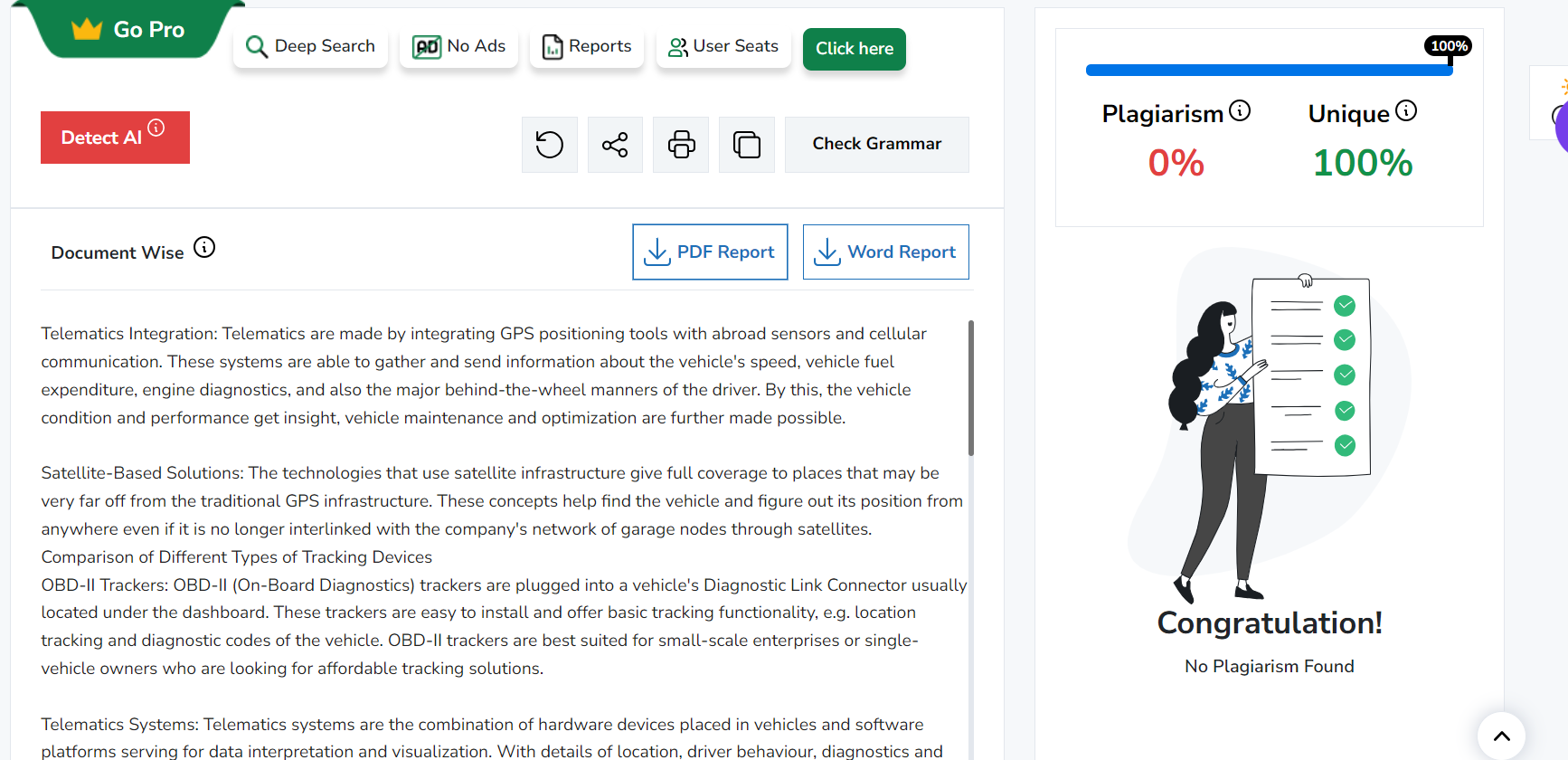The image size is (1568, 760).
Task: Open the Go Pro crown badge
Action: [128, 30]
